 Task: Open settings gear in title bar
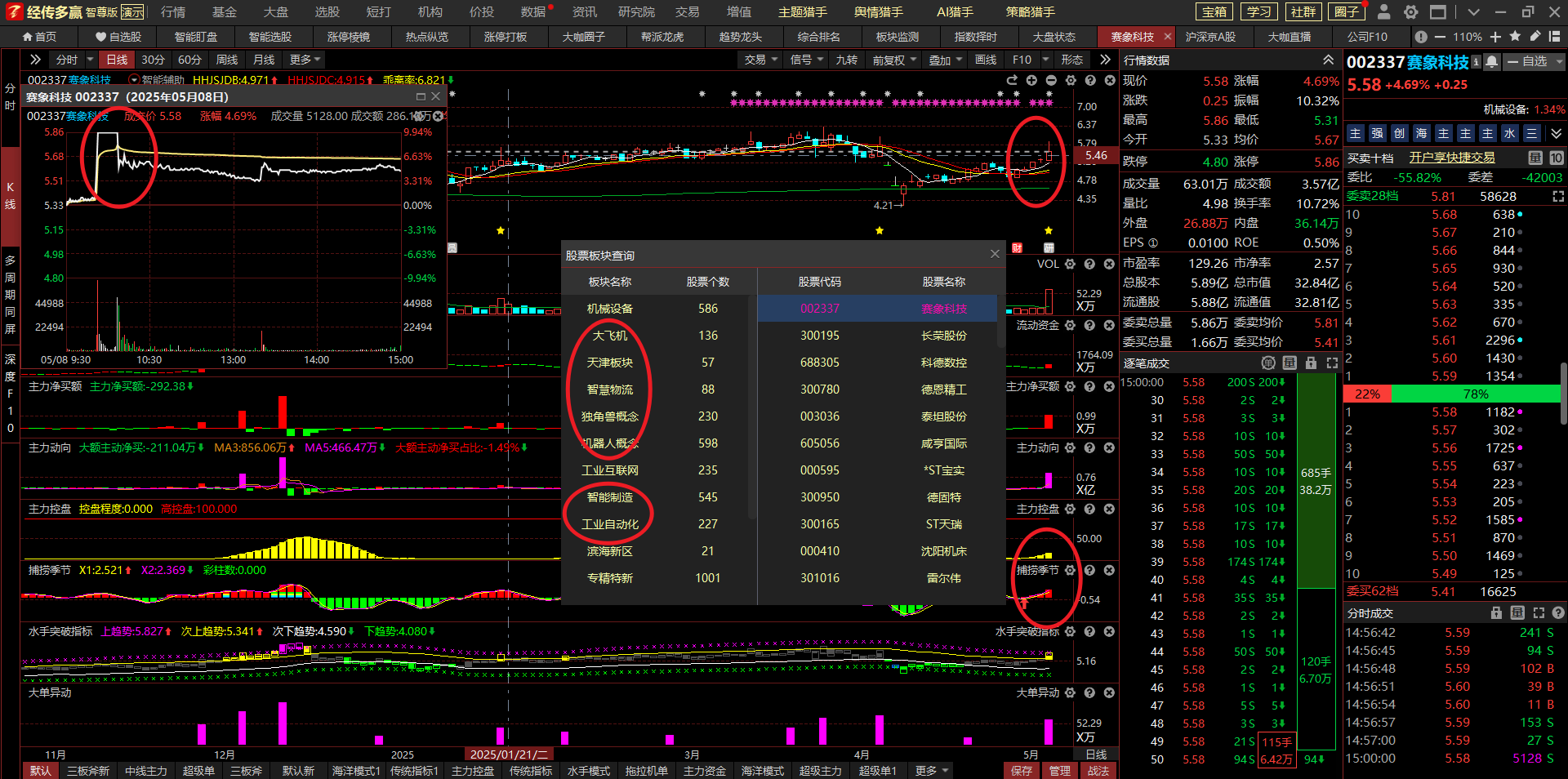coord(1410,11)
